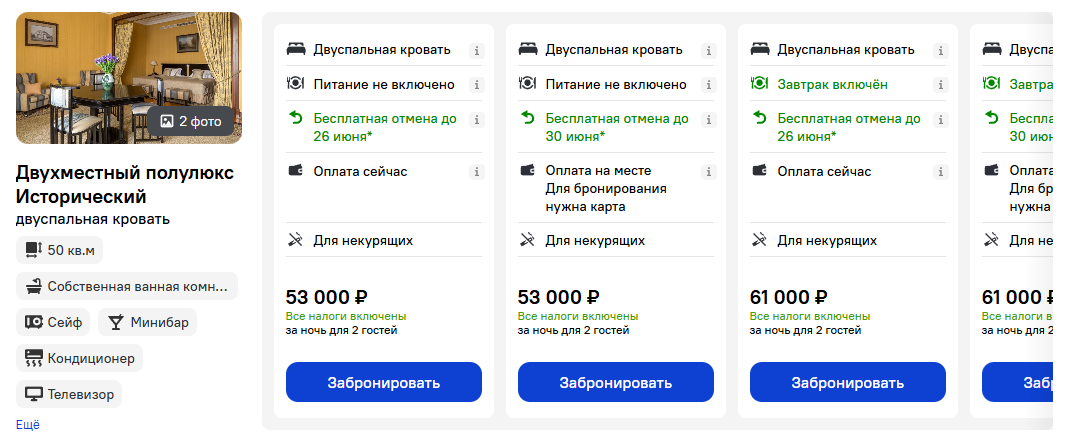This screenshot has height=442, width=1068.
Task: Click the Кондиционер amenity tag
Action: point(80,358)
